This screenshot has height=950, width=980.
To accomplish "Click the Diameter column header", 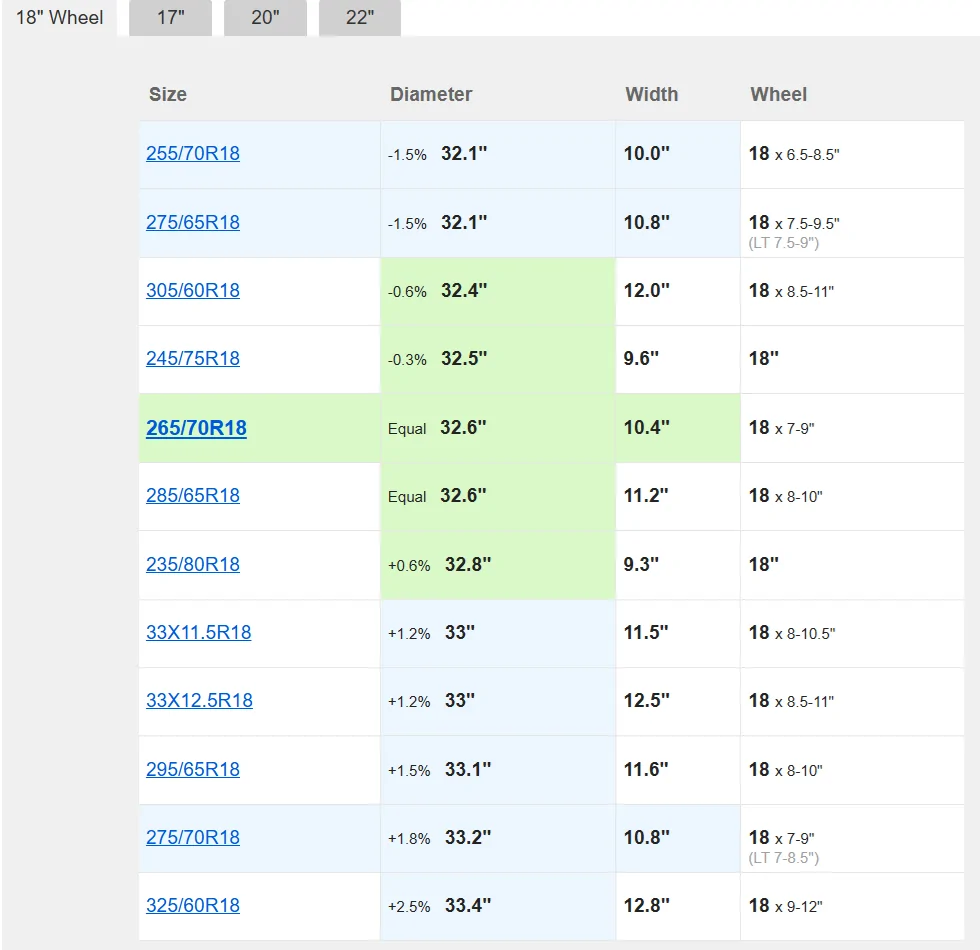I will (431, 95).
